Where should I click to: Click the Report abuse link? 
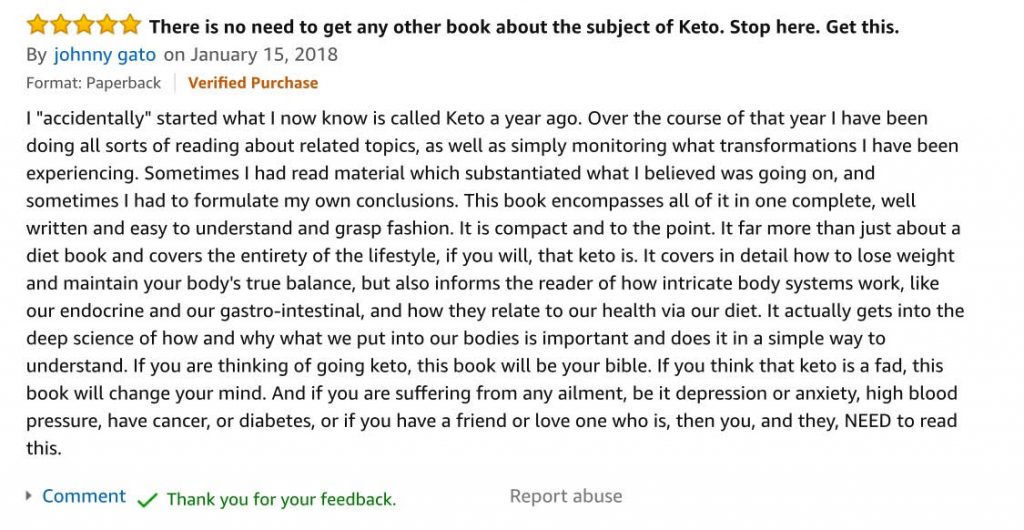click(566, 496)
